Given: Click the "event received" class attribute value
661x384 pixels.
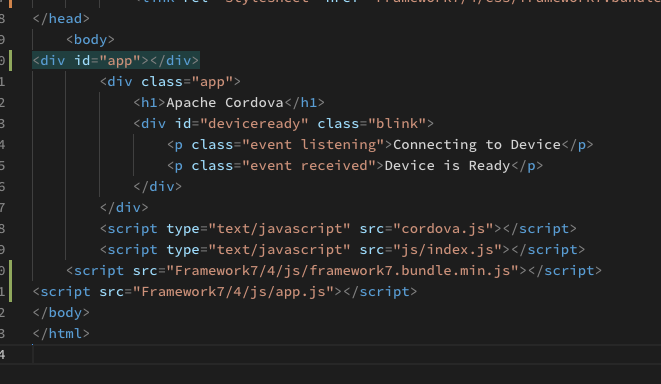Looking at the screenshot, I should coord(309,166).
